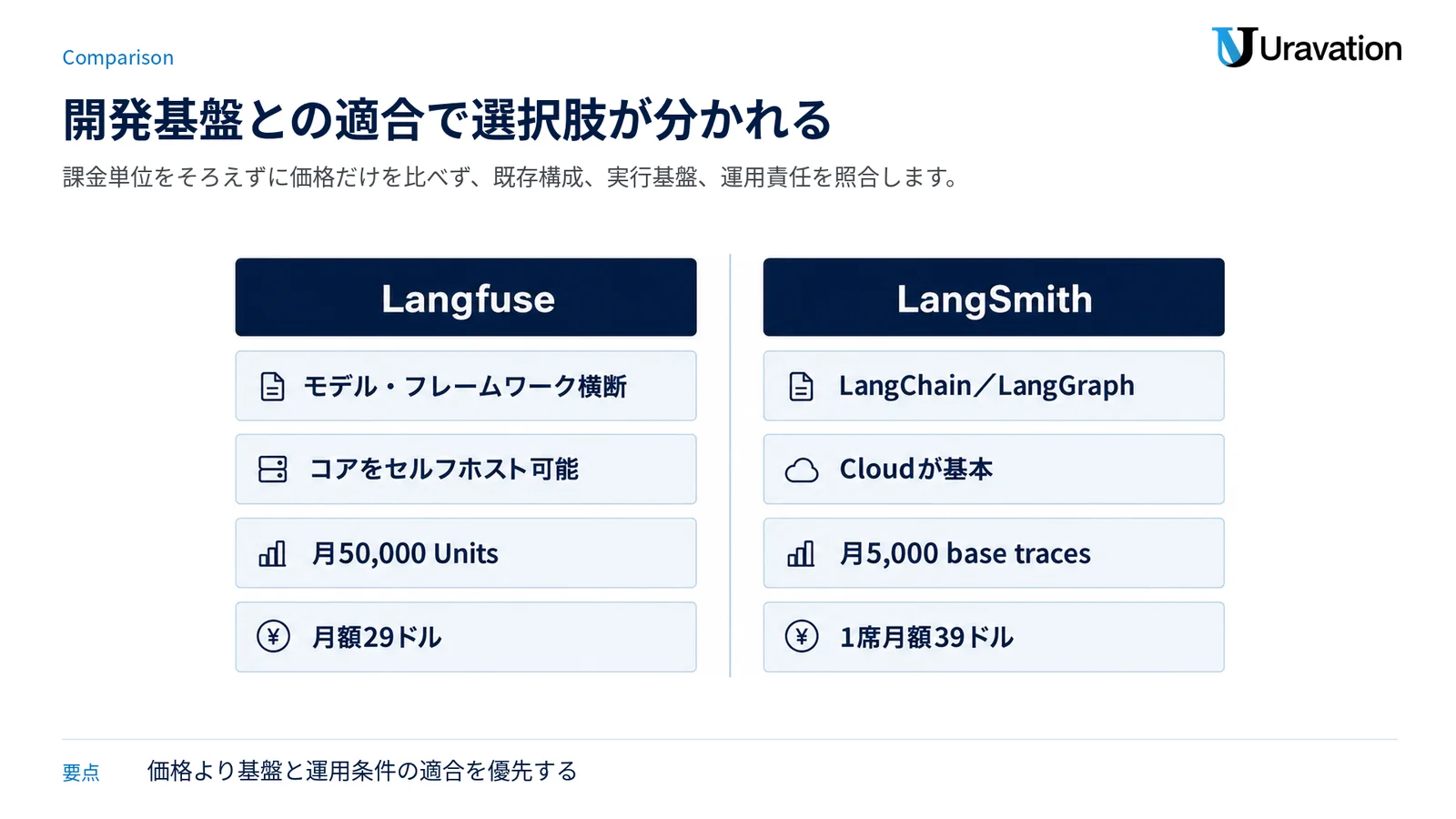Click the yen icon beside 月額29ドル
This screenshot has height=819, width=1456.
point(273,636)
